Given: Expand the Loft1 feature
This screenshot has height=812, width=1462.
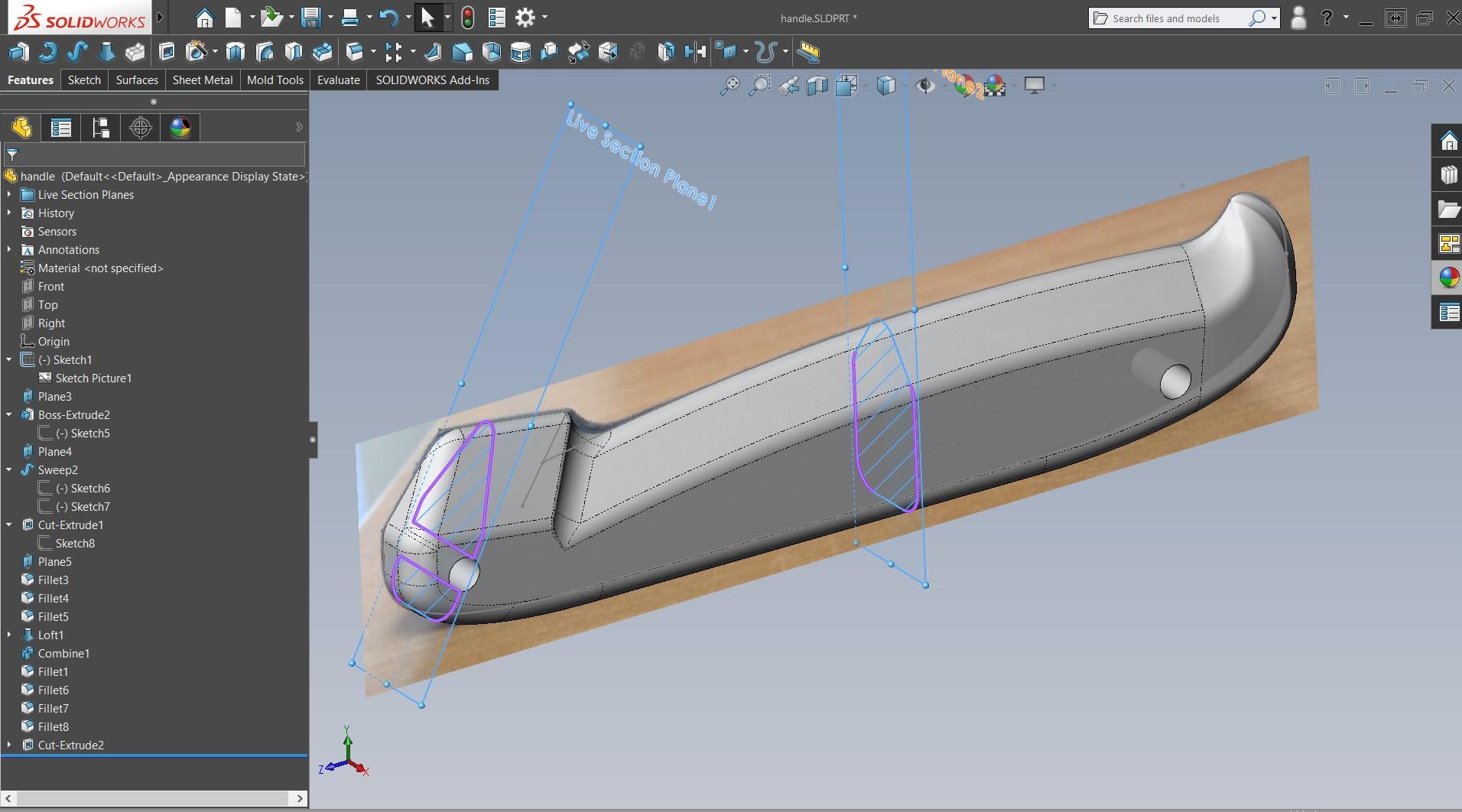Looking at the screenshot, I should point(9,635).
